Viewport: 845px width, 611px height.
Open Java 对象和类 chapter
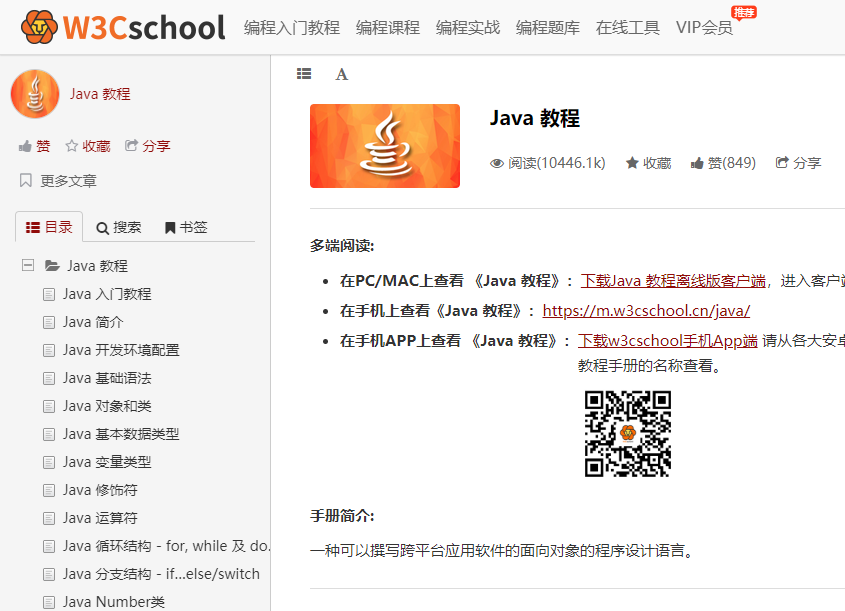click(x=107, y=406)
